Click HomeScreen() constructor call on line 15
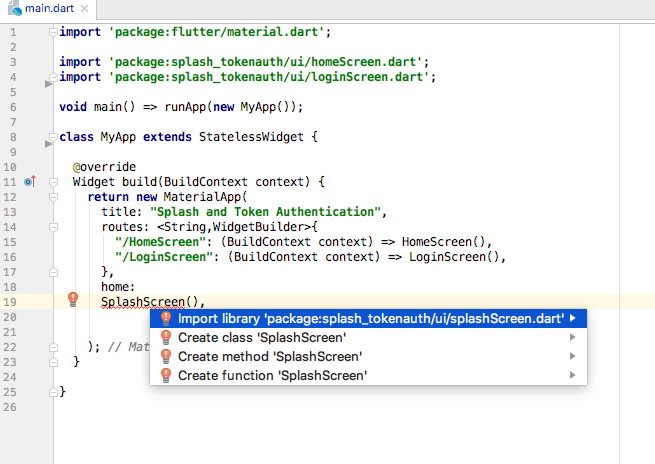The image size is (655, 464). coord(443,242)
